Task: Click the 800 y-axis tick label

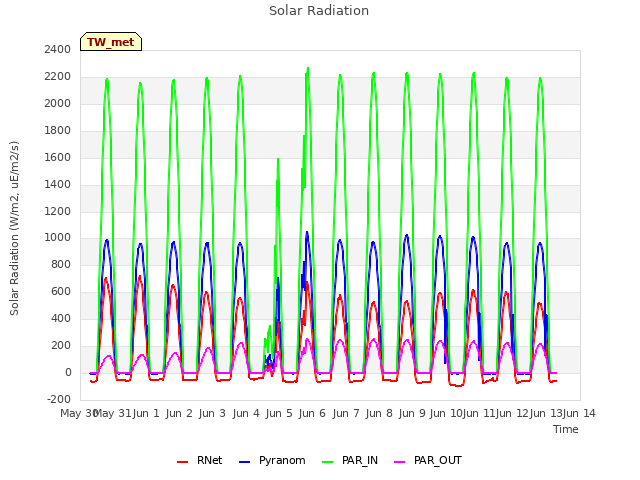Action: pyautogui.click(x=61, y=264)
